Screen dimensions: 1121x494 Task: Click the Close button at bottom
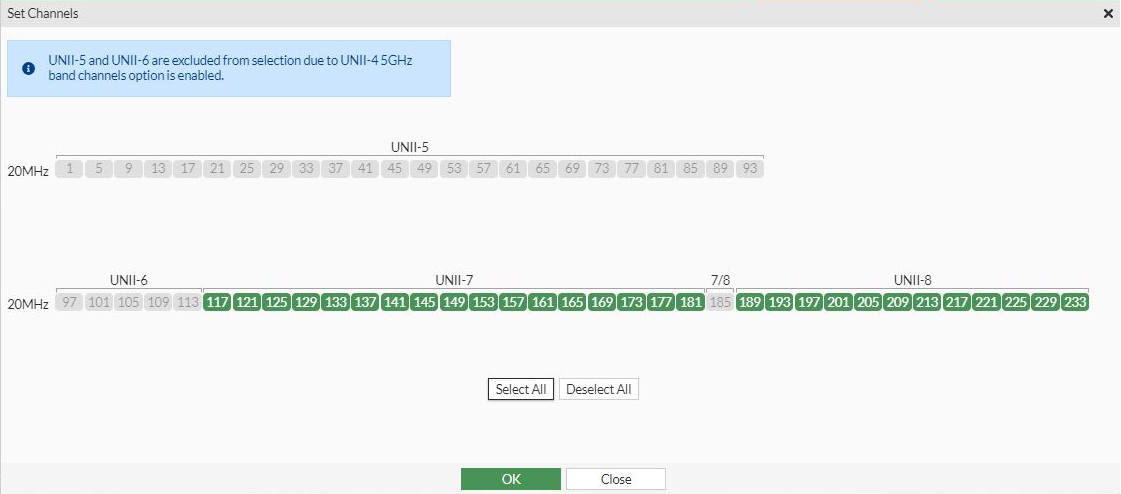point(615,479)
